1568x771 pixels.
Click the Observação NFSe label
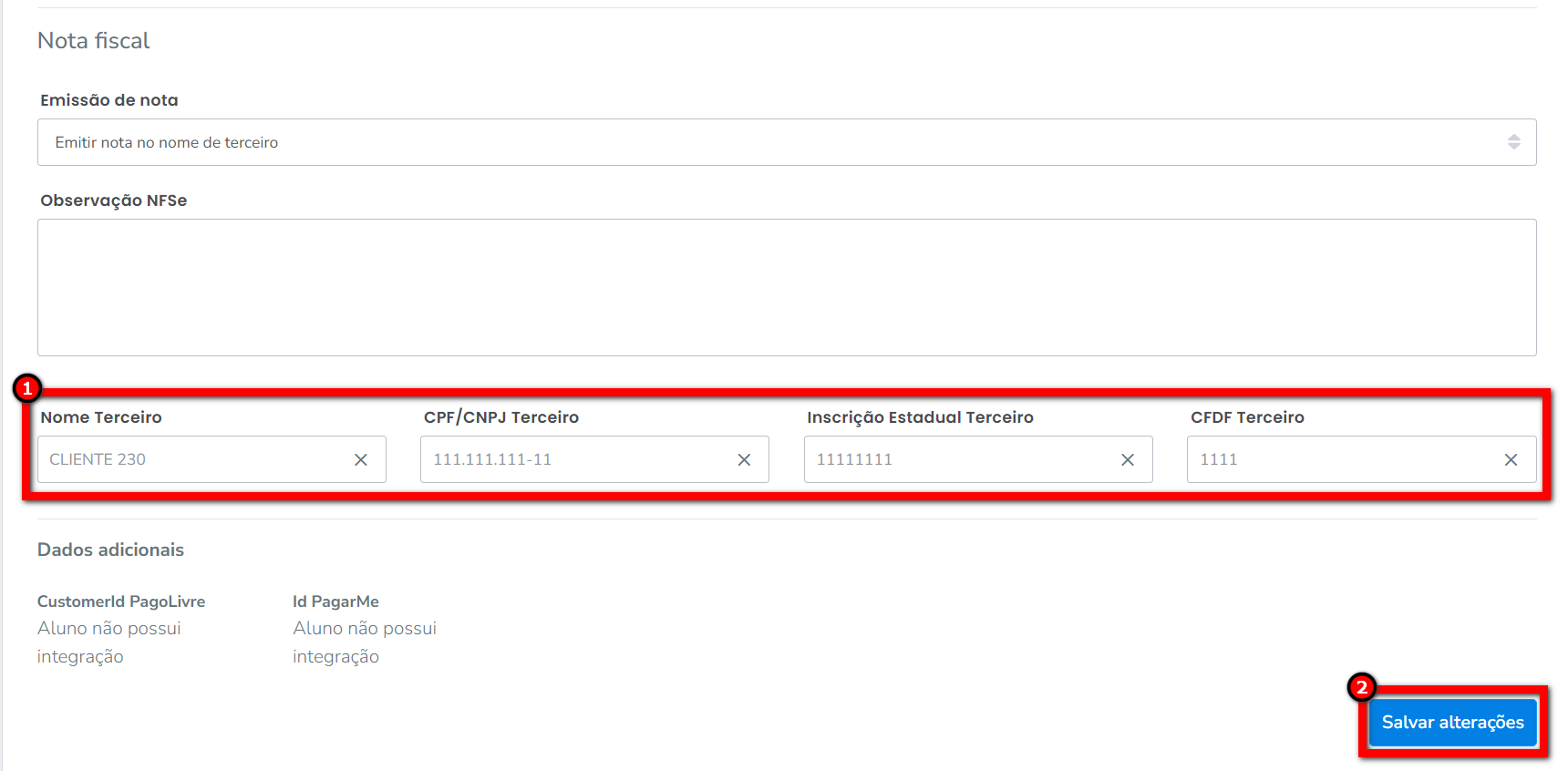(114, 200)
